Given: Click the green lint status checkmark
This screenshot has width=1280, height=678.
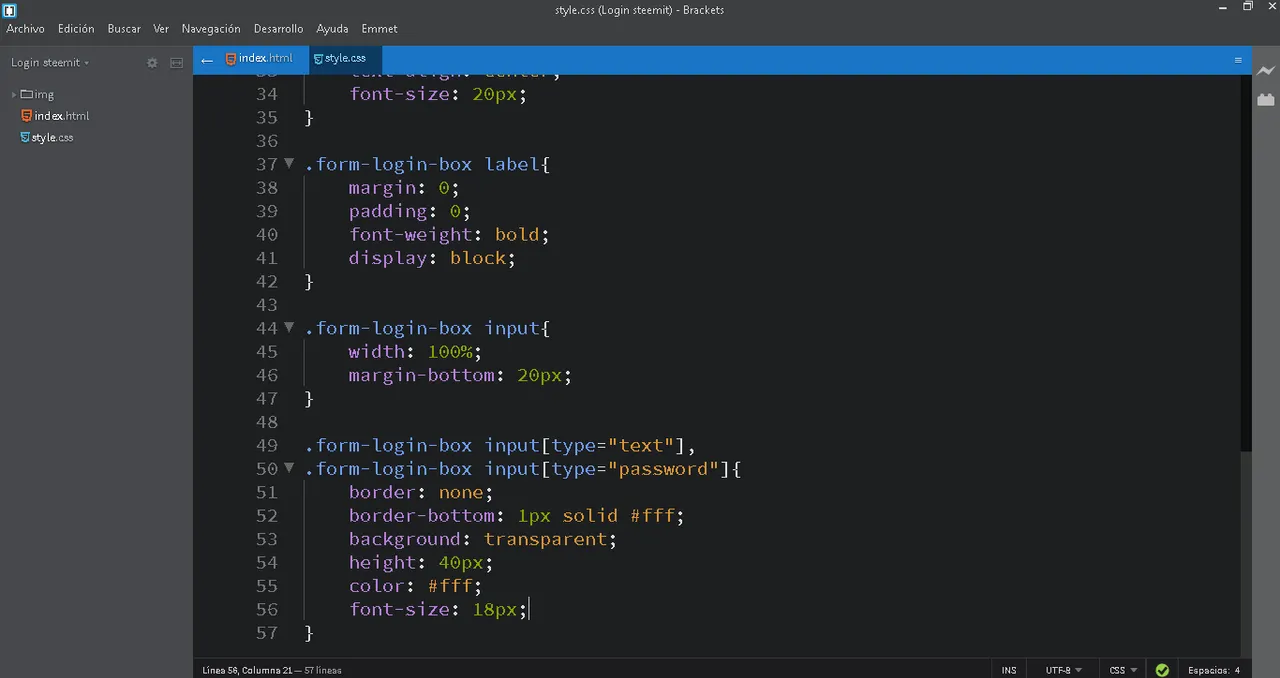Looking at the screenshot, I should click(x=1162, y=670).
